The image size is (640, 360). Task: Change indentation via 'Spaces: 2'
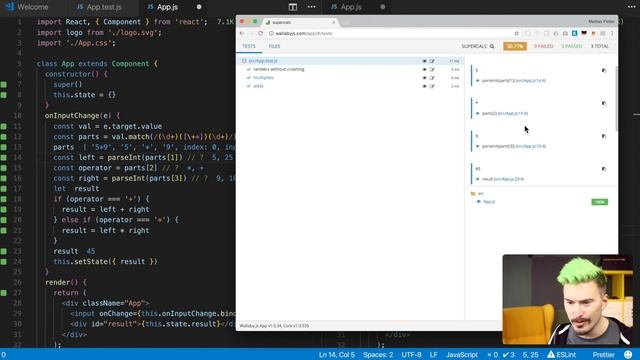click(x=378, y=355)
